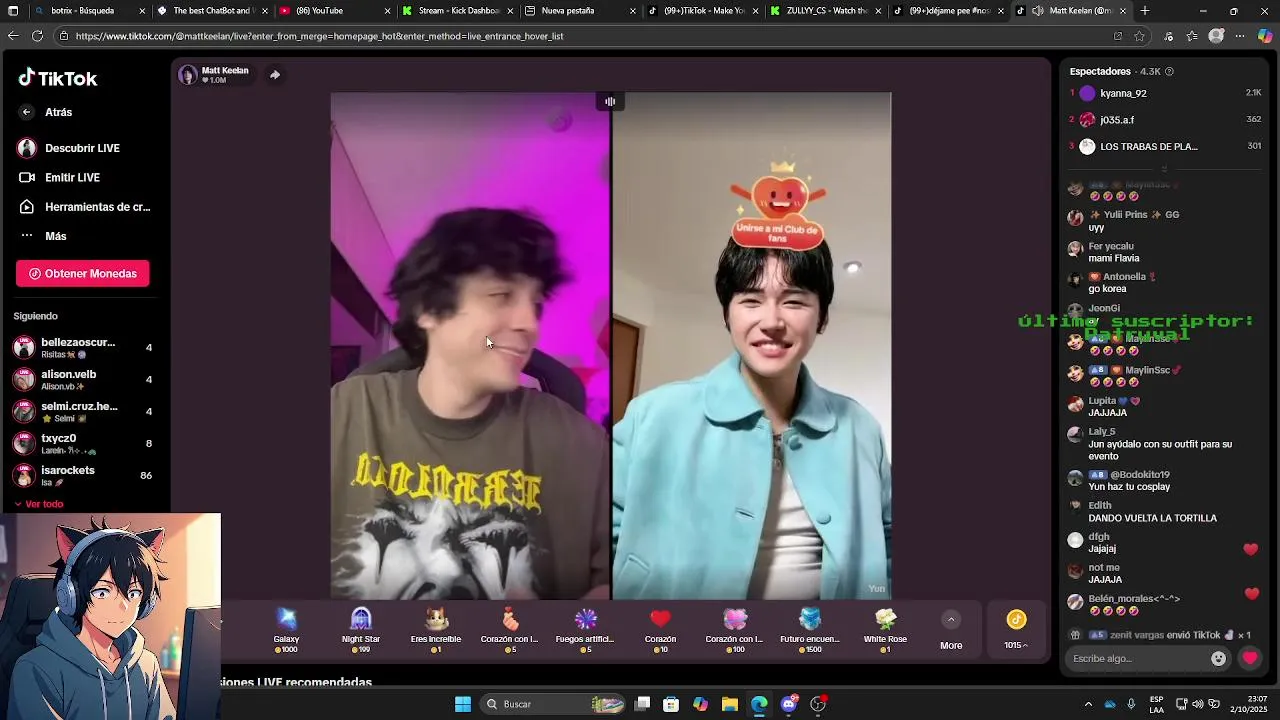Open File Explorer from taskbar
This screenshot has height=720, width=1280.
tap(730, 704)
